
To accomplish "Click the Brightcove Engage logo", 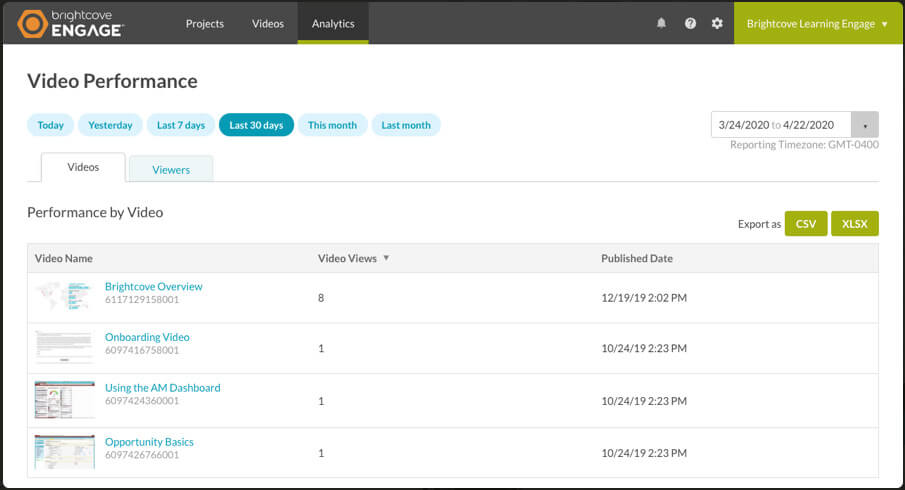I will click(x=70, y=24).
